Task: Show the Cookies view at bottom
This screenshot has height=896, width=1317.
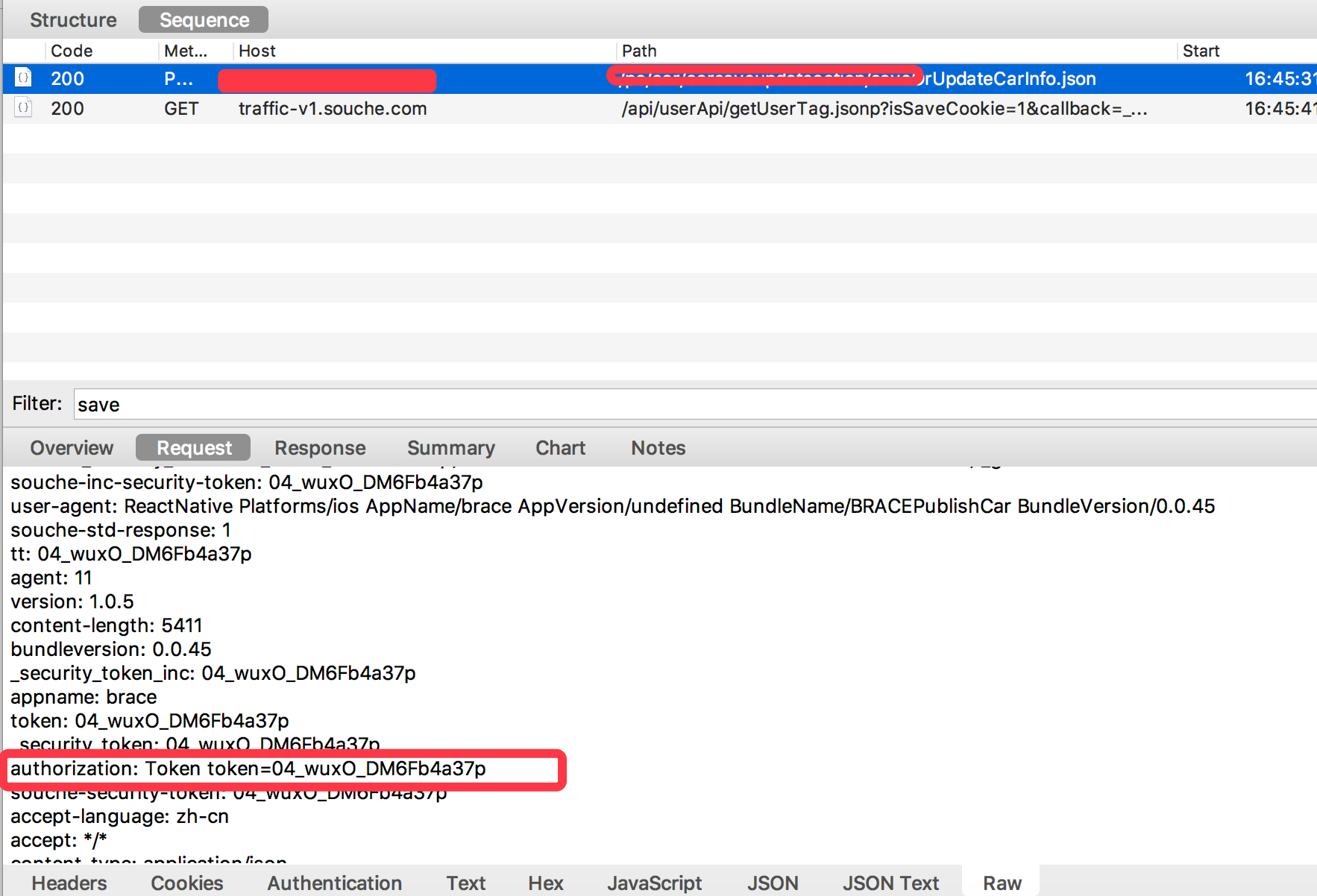Action: pyautogui.click(x=187, y=883)
